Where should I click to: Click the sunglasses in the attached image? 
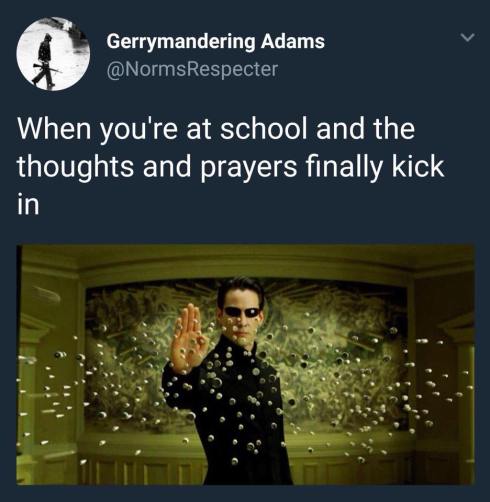[x=242, y=312]
